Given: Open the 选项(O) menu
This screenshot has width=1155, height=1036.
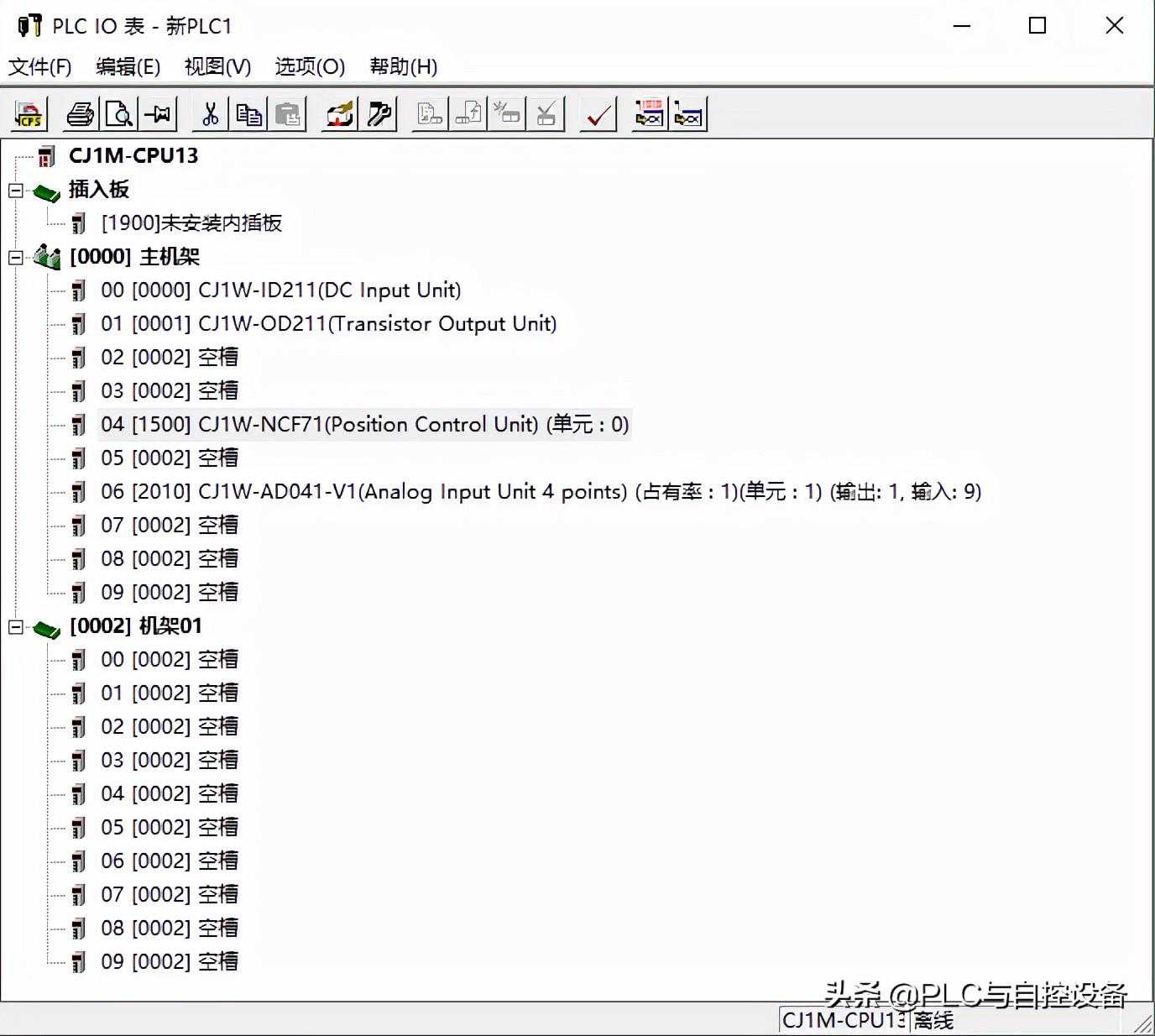Looking at the screenshot, I should [x=310, y=67].
